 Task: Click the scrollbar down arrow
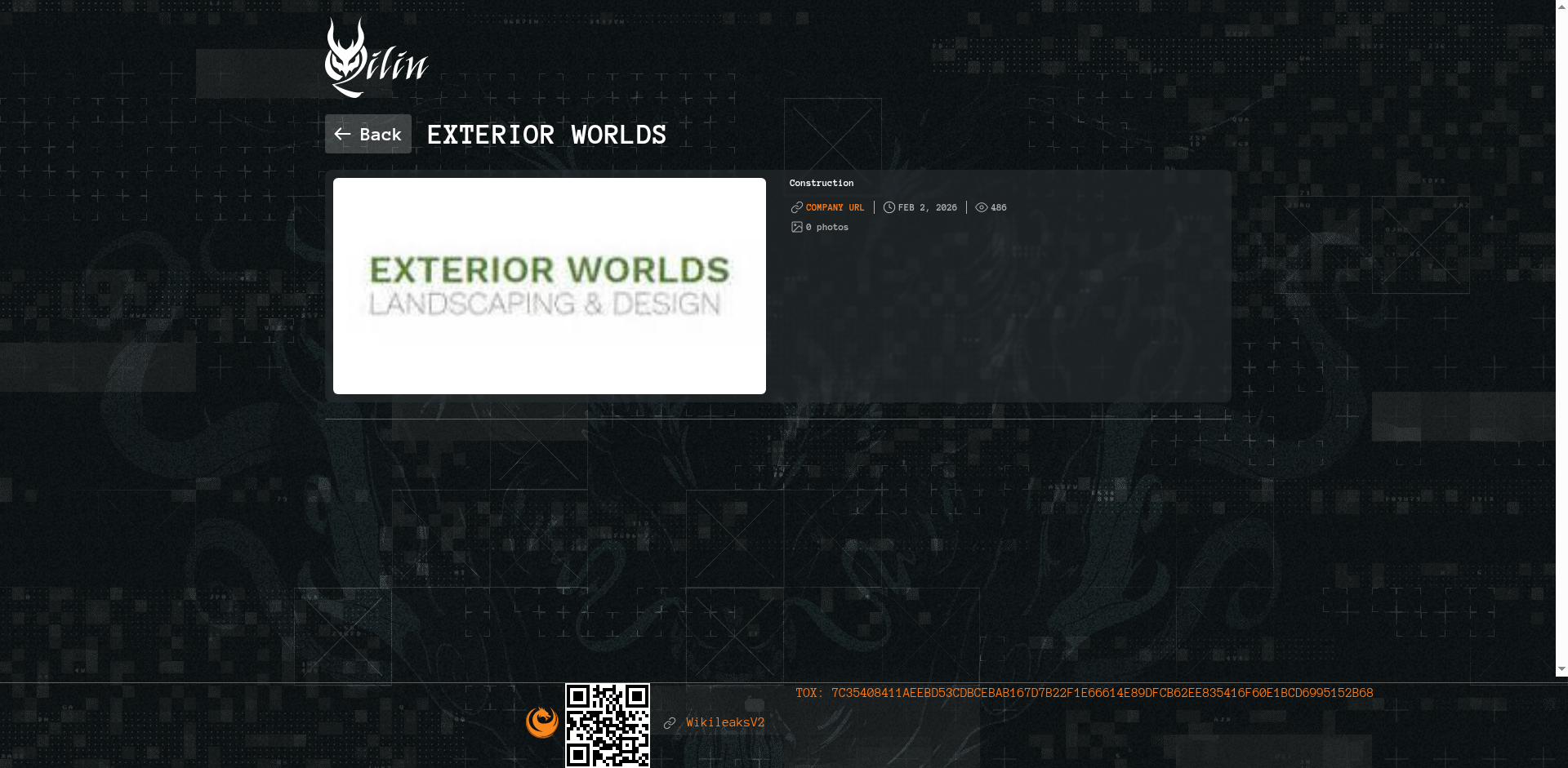[1561, 669]
